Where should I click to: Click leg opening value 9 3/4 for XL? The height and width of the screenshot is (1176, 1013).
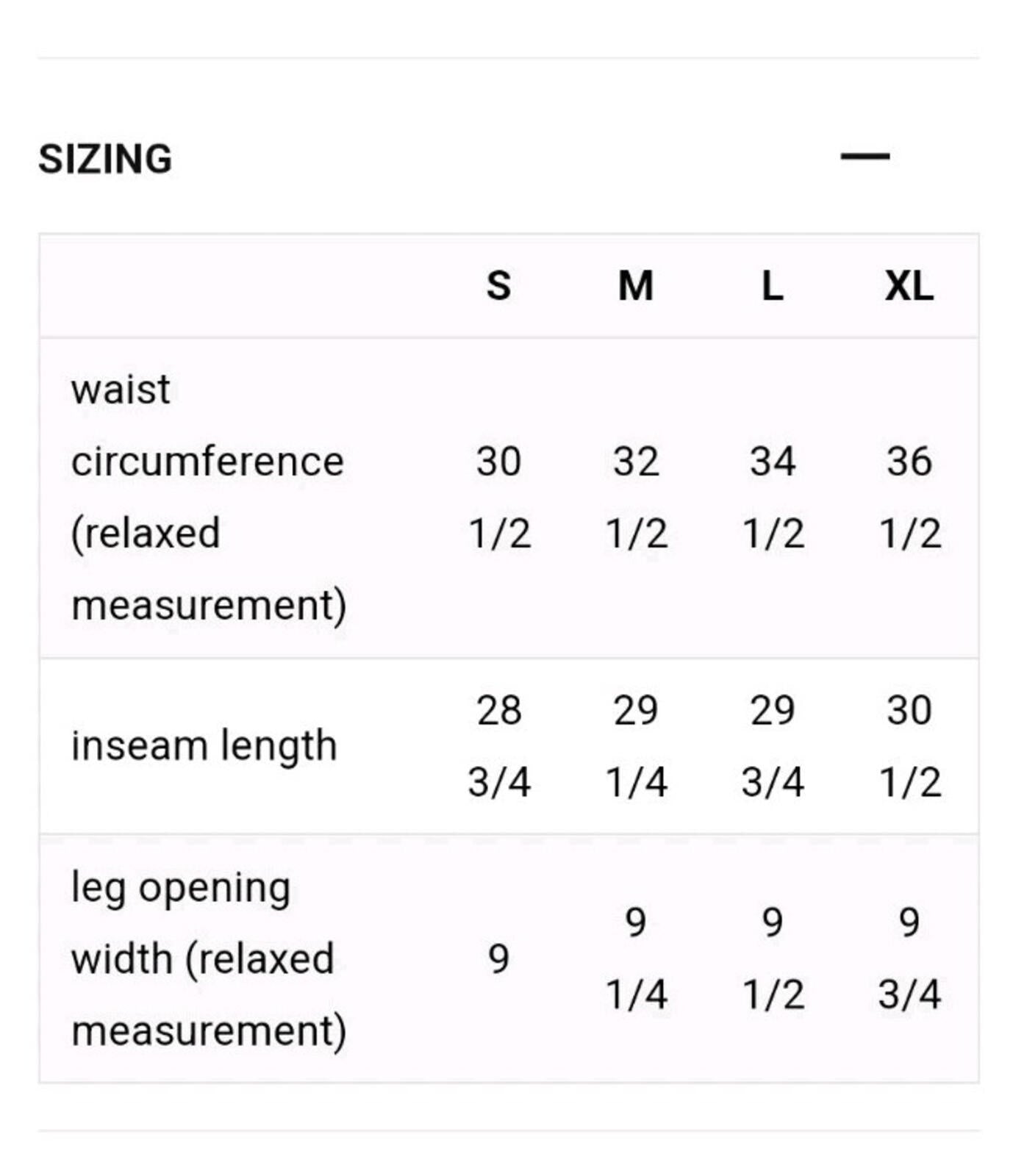tap(909, 958)
